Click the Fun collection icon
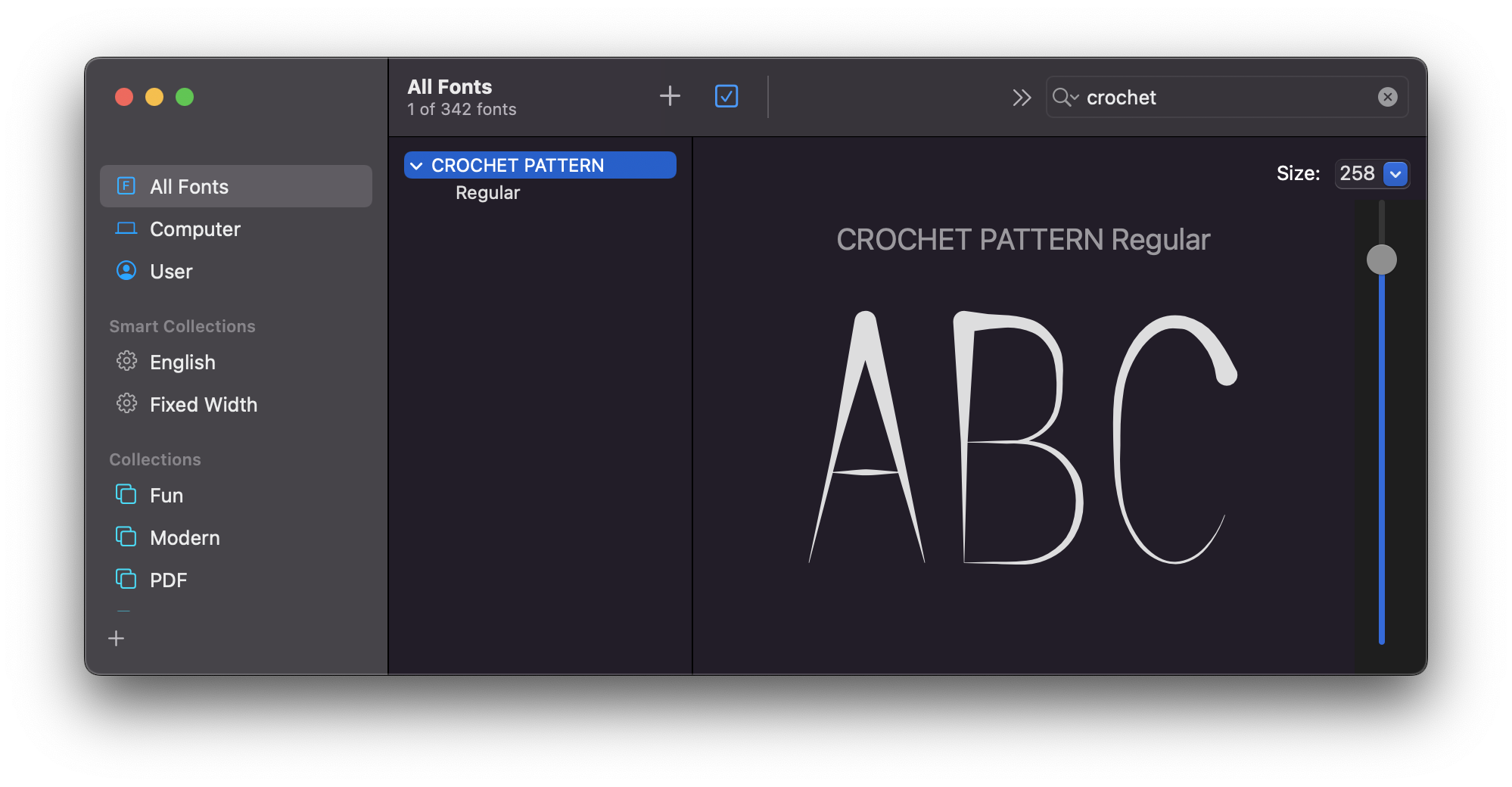1512x787 pixels. coord(126,494)
